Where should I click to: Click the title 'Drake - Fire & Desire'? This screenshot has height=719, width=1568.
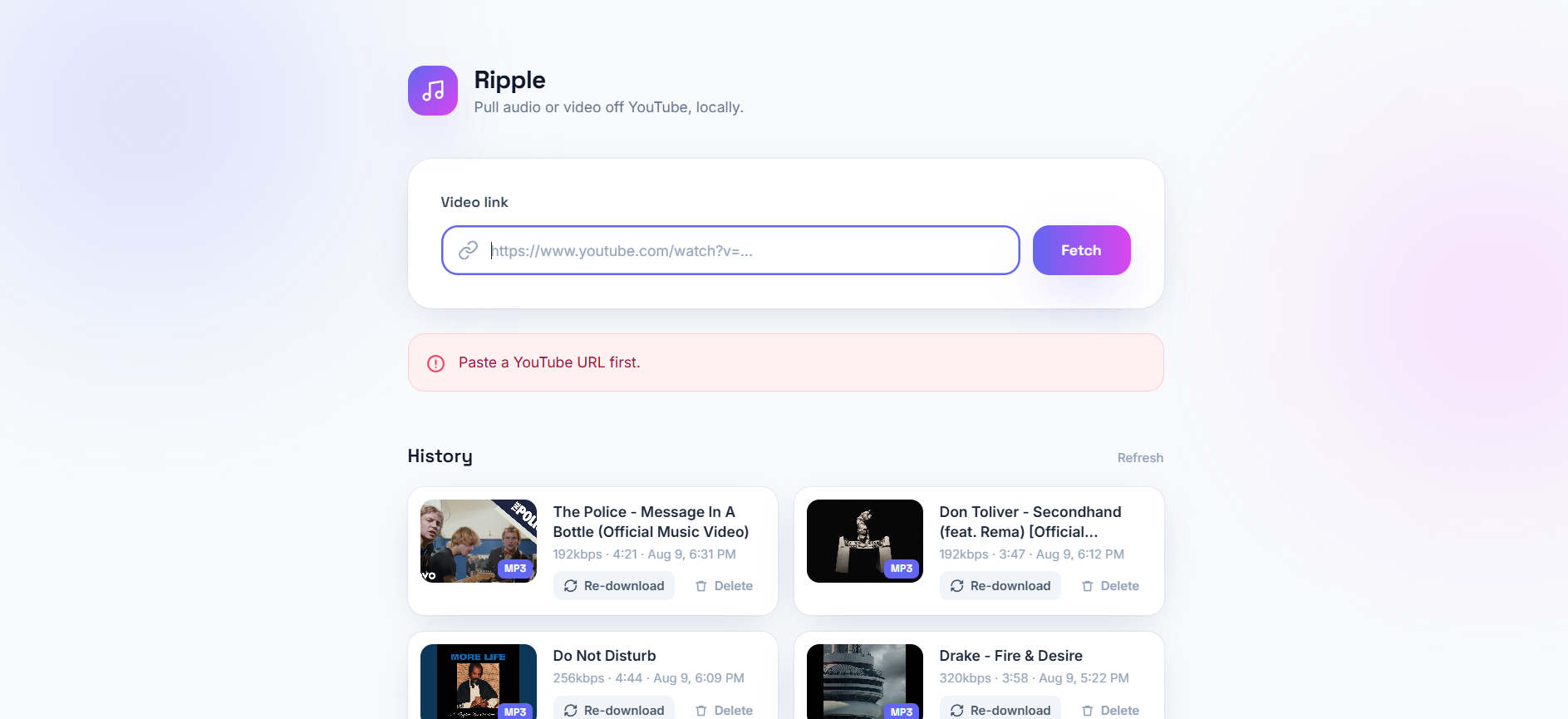coord(1010,656)
